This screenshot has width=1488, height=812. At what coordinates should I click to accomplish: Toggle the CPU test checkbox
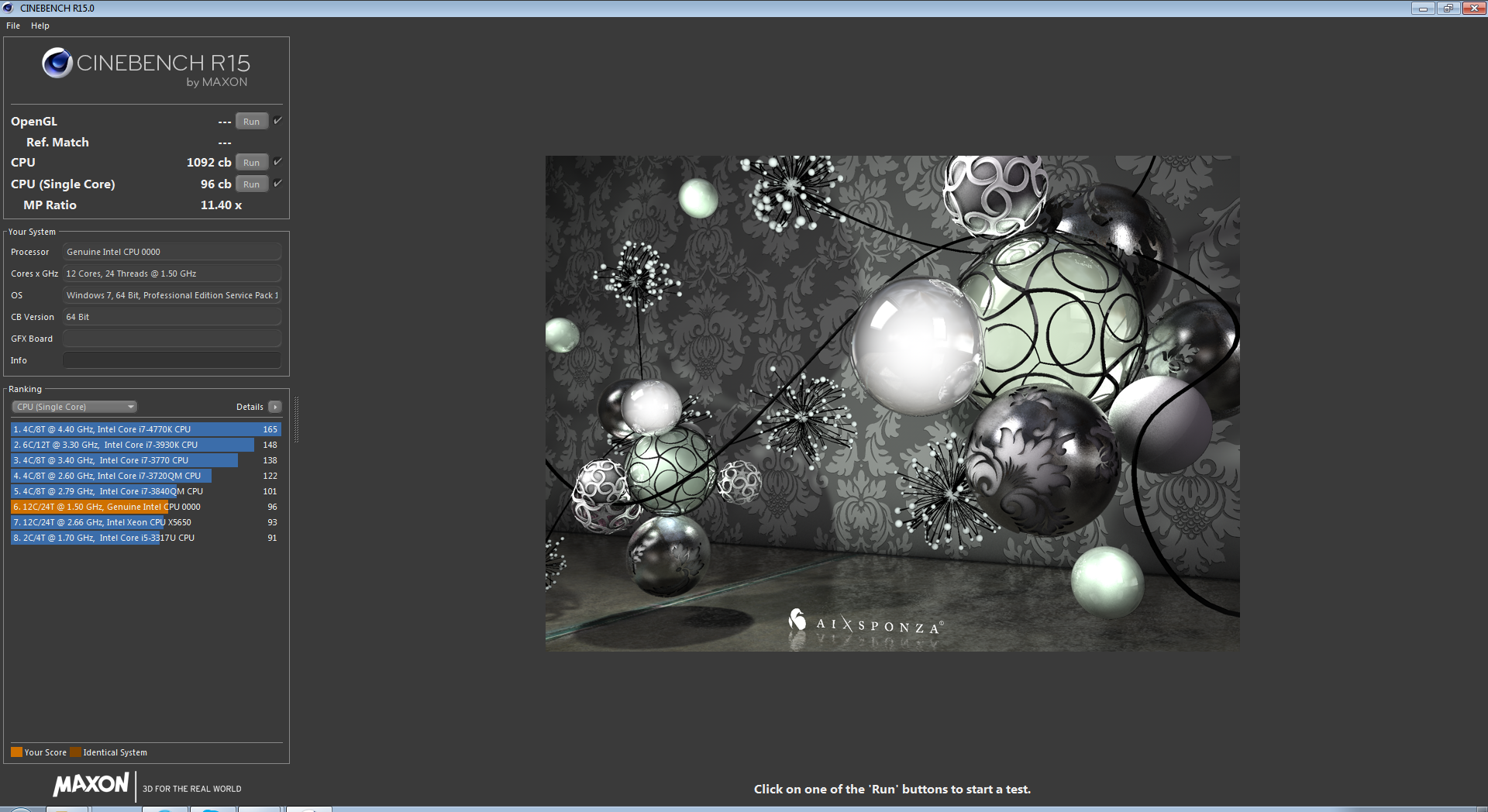click(x=277, y=162)
